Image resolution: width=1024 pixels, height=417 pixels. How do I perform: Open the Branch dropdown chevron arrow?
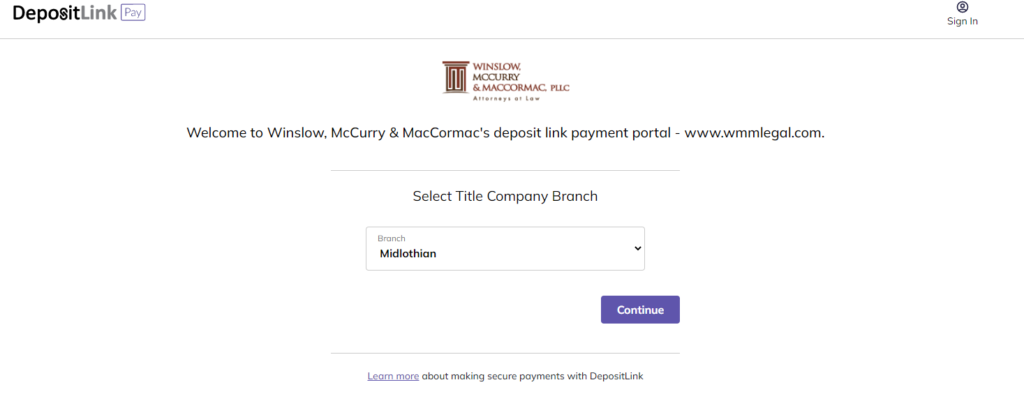(x=637, y=249)
